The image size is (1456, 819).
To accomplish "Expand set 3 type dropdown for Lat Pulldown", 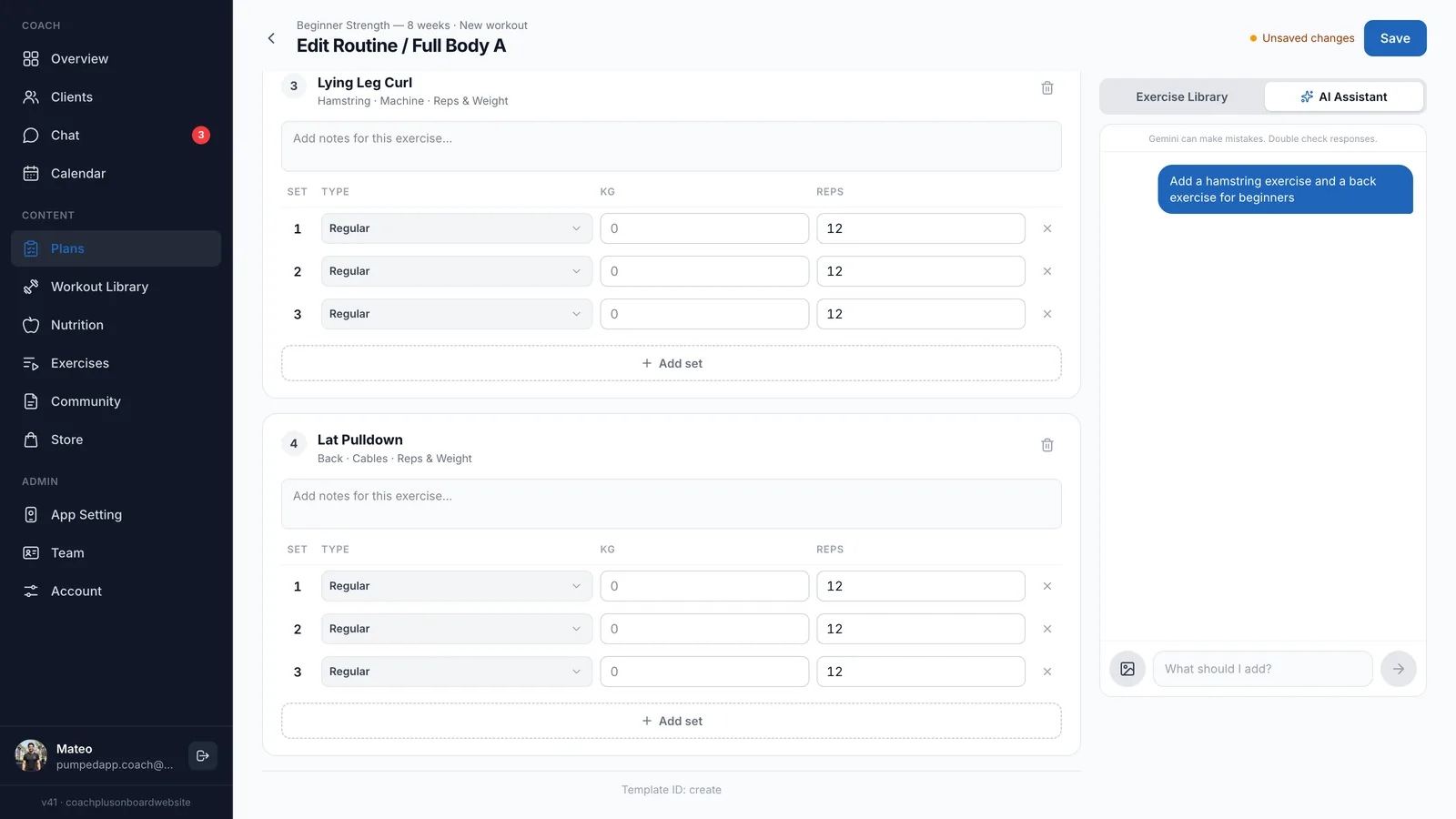I will [x=457, y=672].
